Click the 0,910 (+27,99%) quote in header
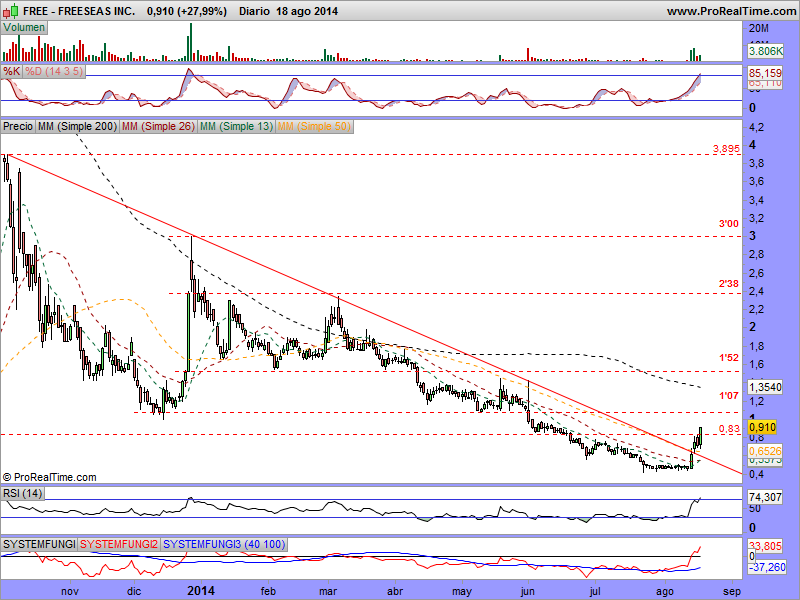Screen dimensions: 800x600 point(187,11)
